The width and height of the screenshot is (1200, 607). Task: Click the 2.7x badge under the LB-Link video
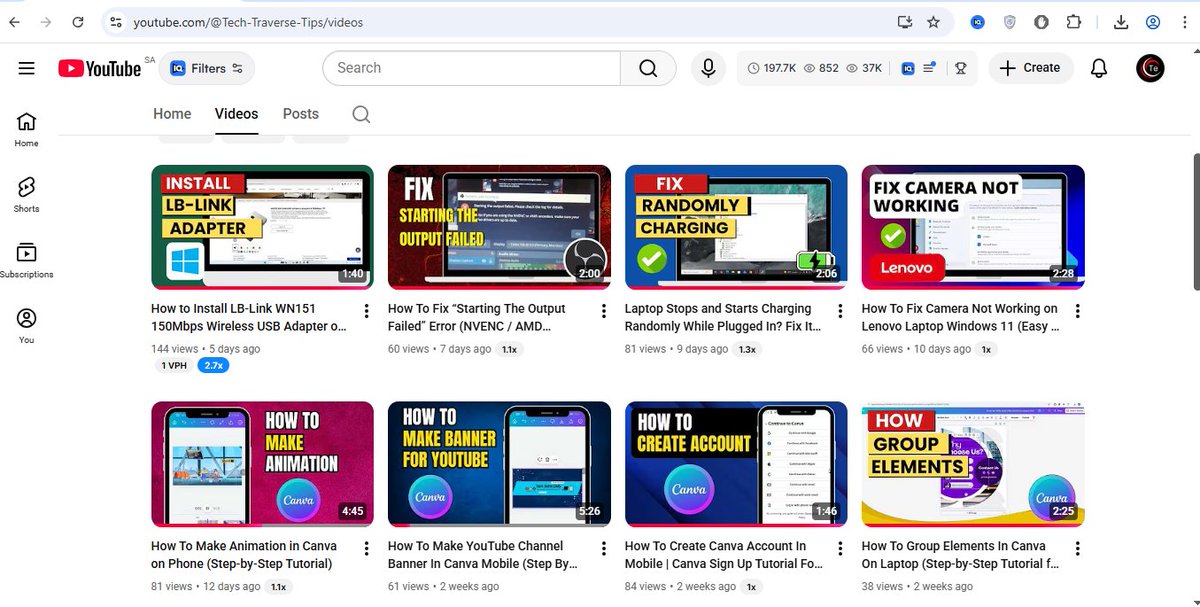(x=214, y=366)
